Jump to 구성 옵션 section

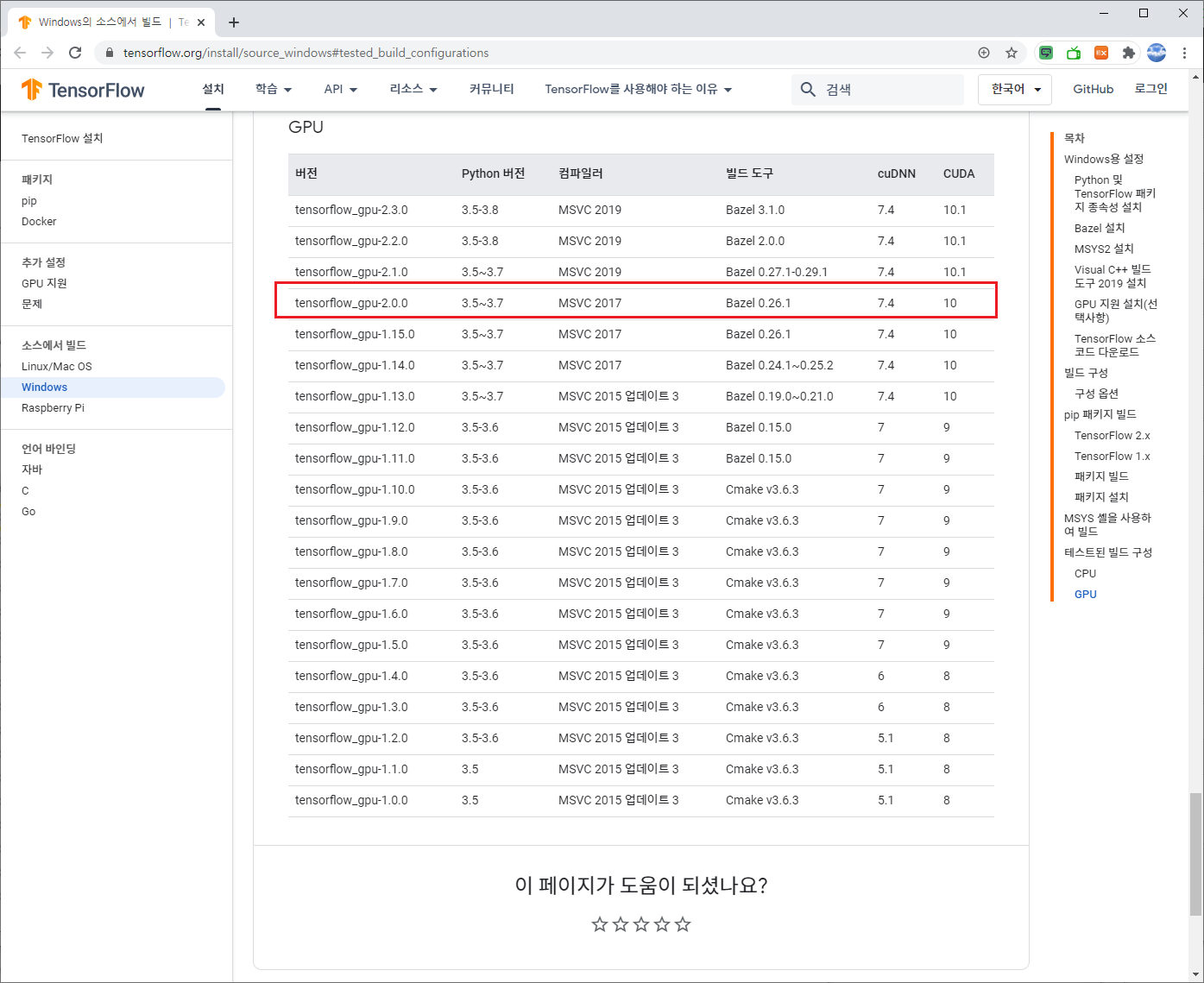click(1096, 394)
